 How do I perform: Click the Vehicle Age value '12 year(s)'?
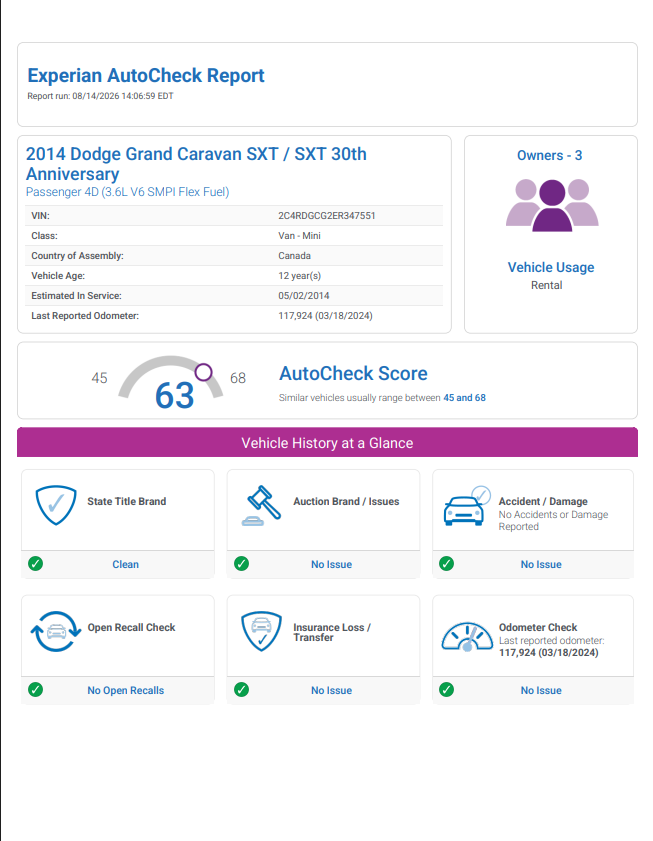coord(299,276)
